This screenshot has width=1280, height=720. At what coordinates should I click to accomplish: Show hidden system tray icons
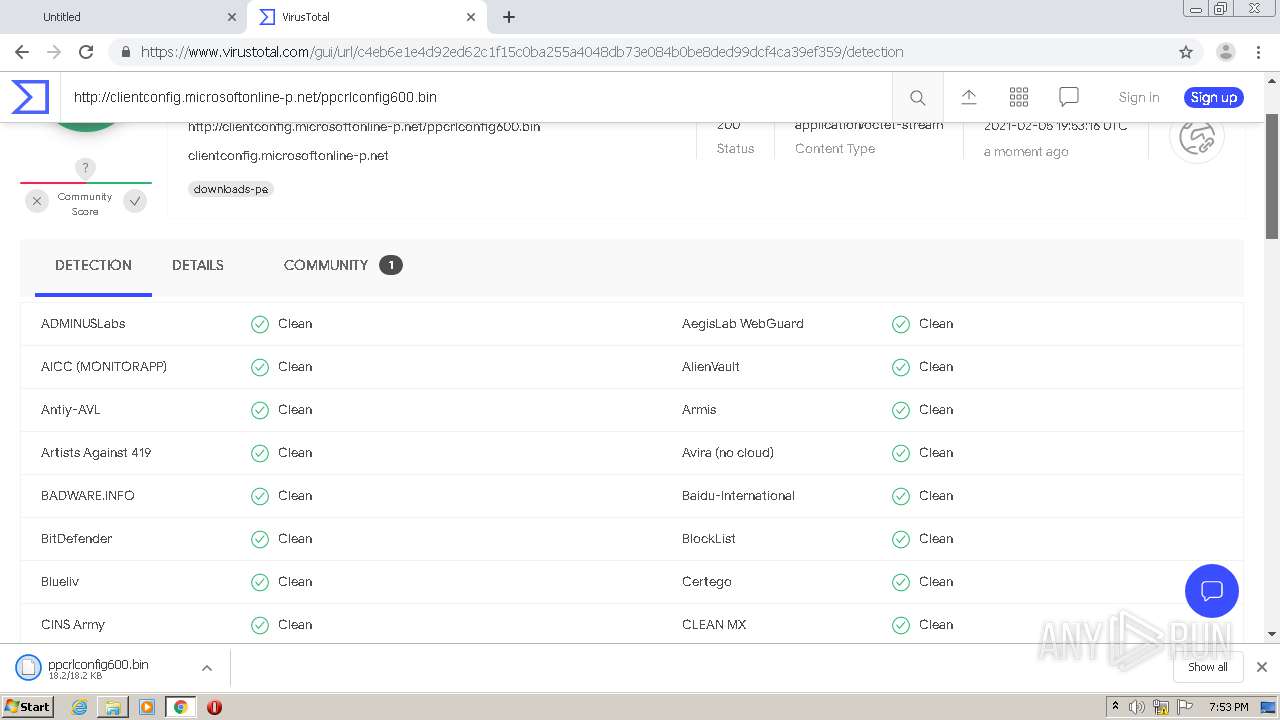click(x=1115, y=706)
